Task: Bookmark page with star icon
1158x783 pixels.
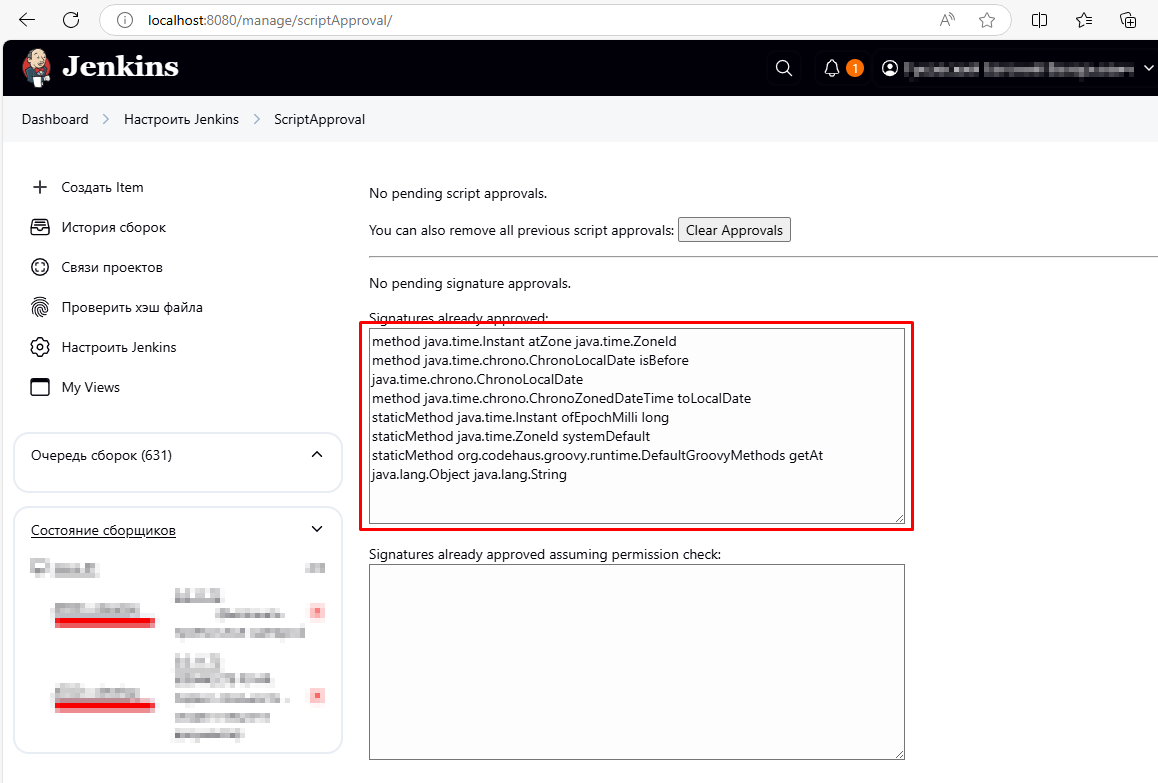Action: click(987, 20)
